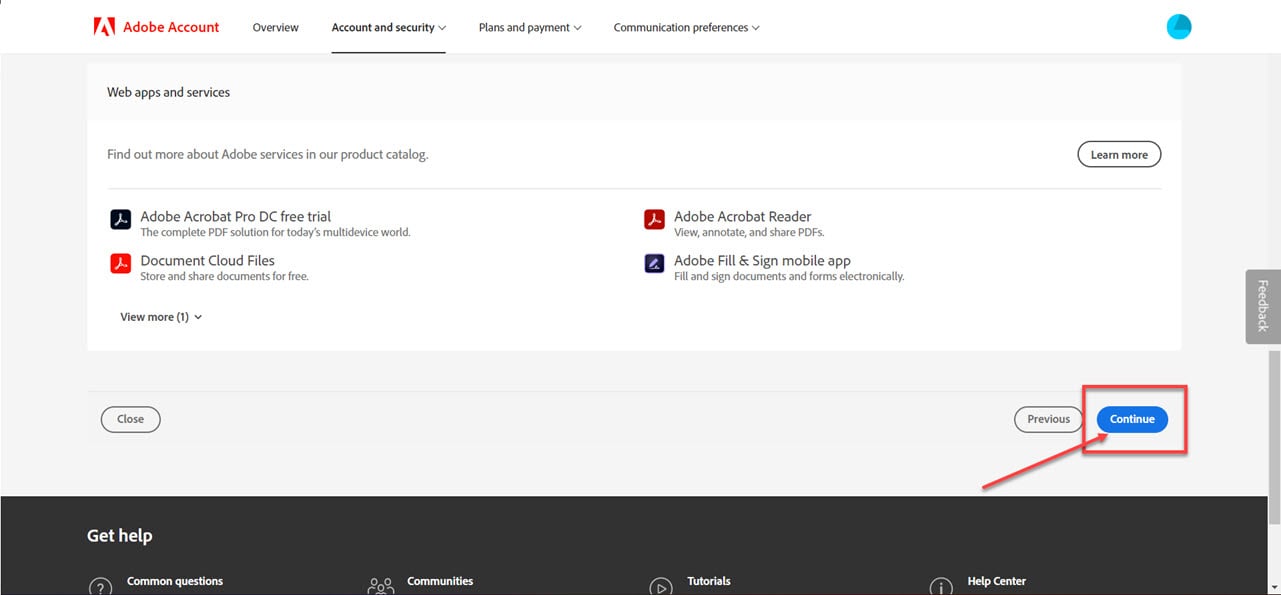Open the Feedback side tab

pos(1263,307)
